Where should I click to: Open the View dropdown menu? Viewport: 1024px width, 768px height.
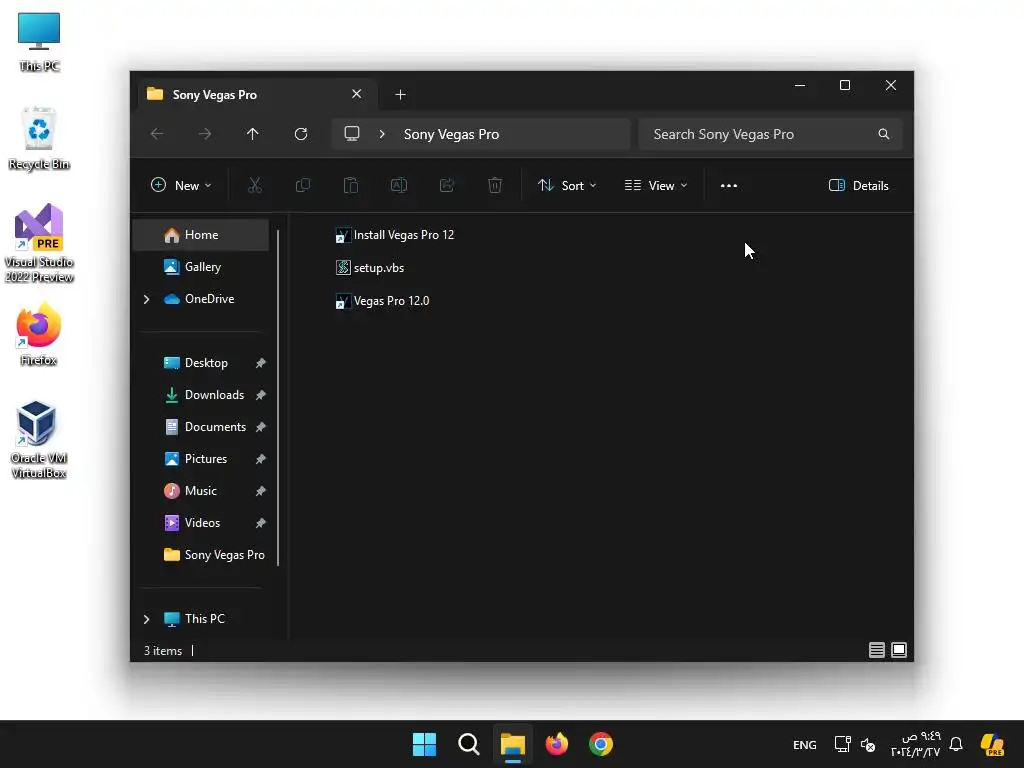[656, 185]
